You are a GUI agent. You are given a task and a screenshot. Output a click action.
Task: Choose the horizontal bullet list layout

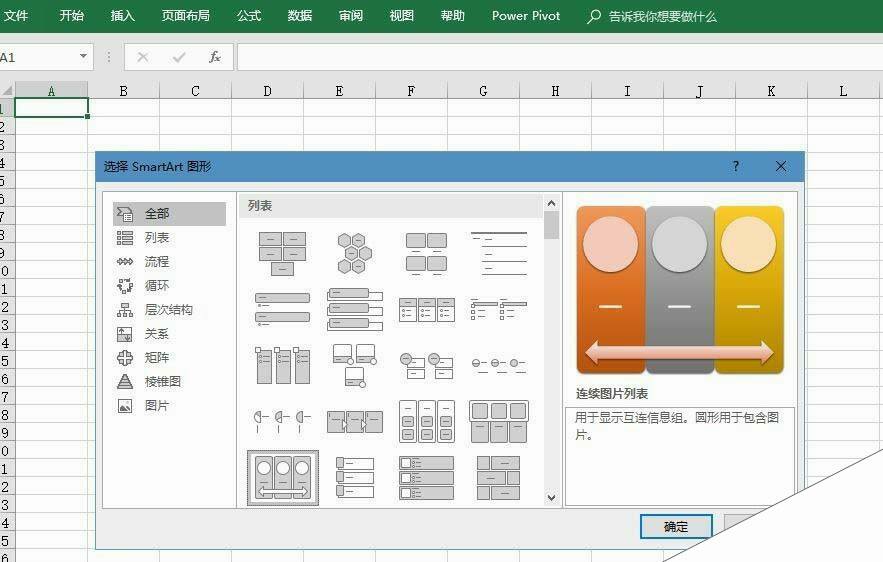click(426, 309)
